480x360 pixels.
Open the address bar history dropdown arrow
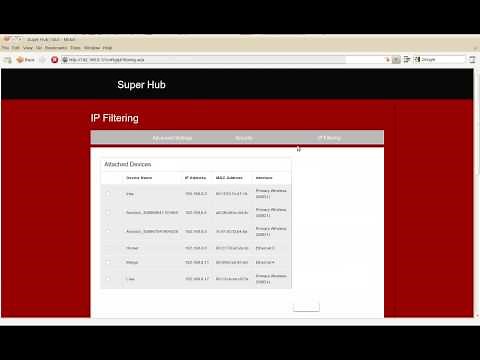click(396, 60)
